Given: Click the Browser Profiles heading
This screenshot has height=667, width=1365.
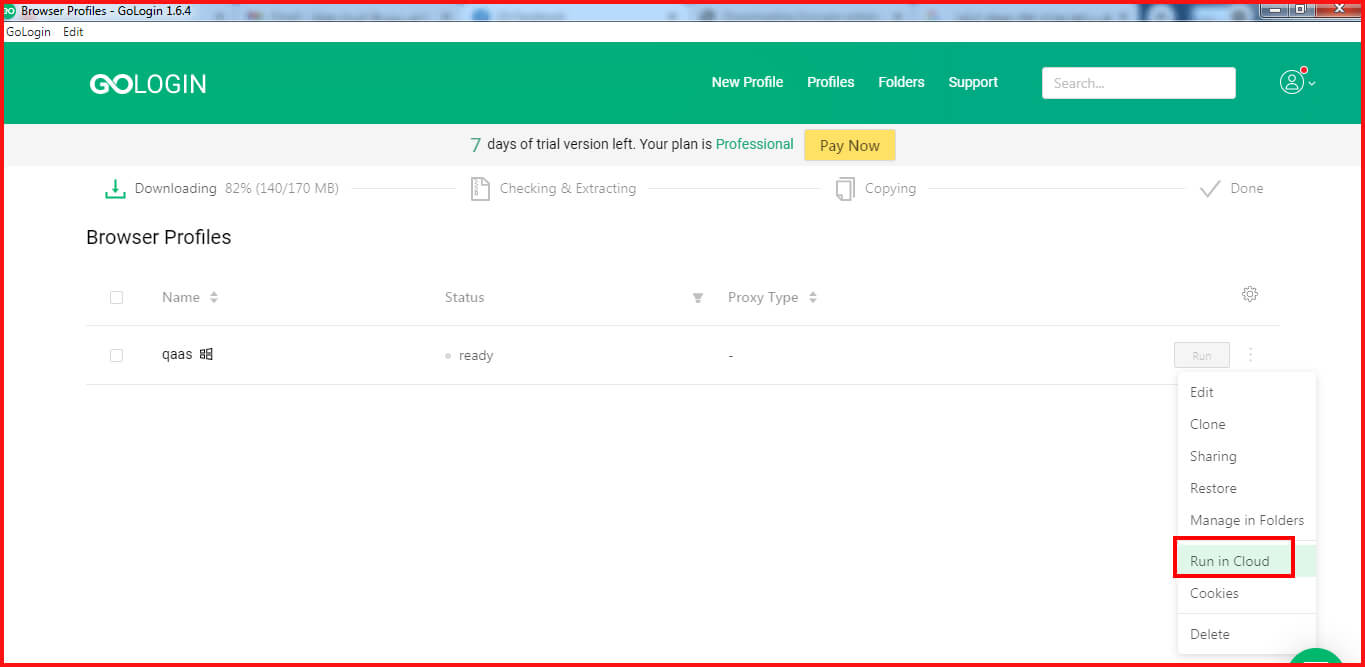Looking at the screenshot, I should pyautogui.click(x=159, y=237).
